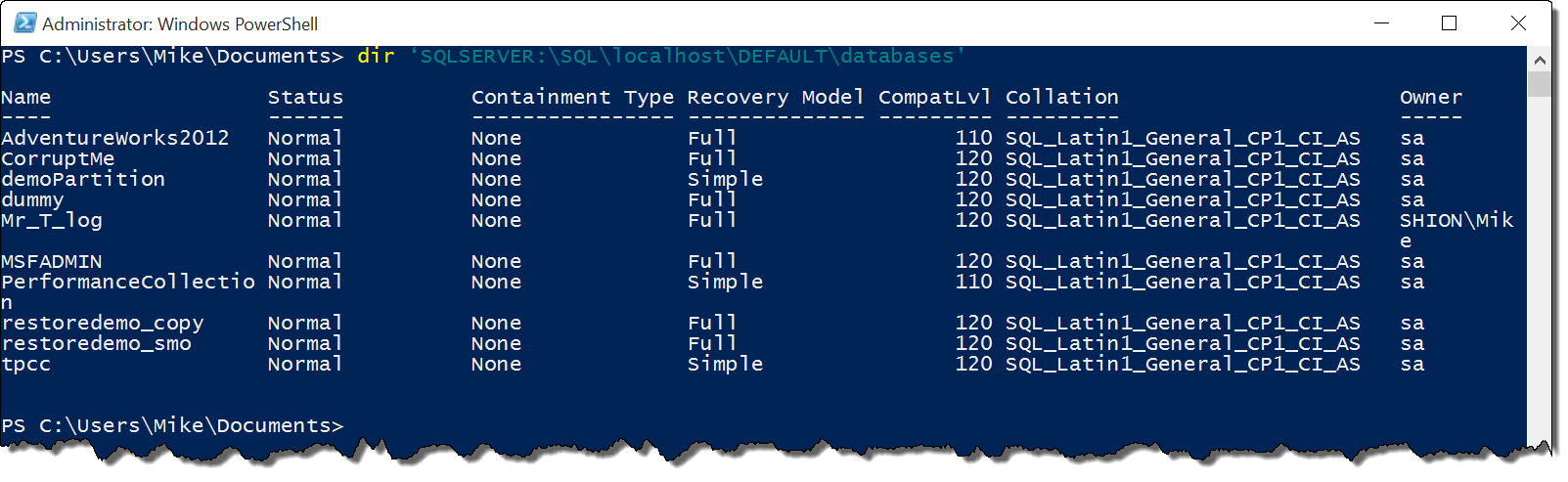Click the Administrator: Windows PowerShell title text
This screenshot has width=1568, height=482.
point(180,23)
